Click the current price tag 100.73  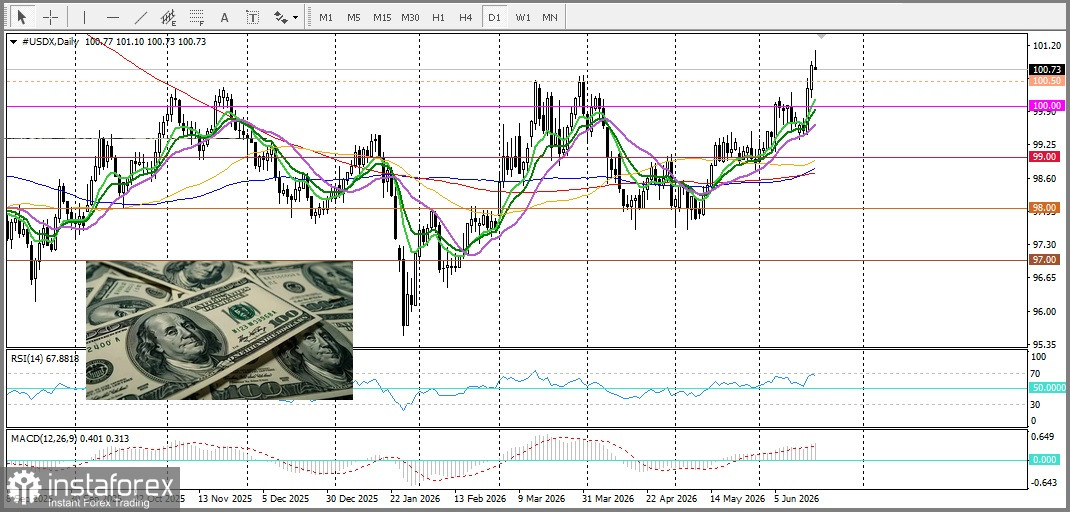tap(1047, 70)
